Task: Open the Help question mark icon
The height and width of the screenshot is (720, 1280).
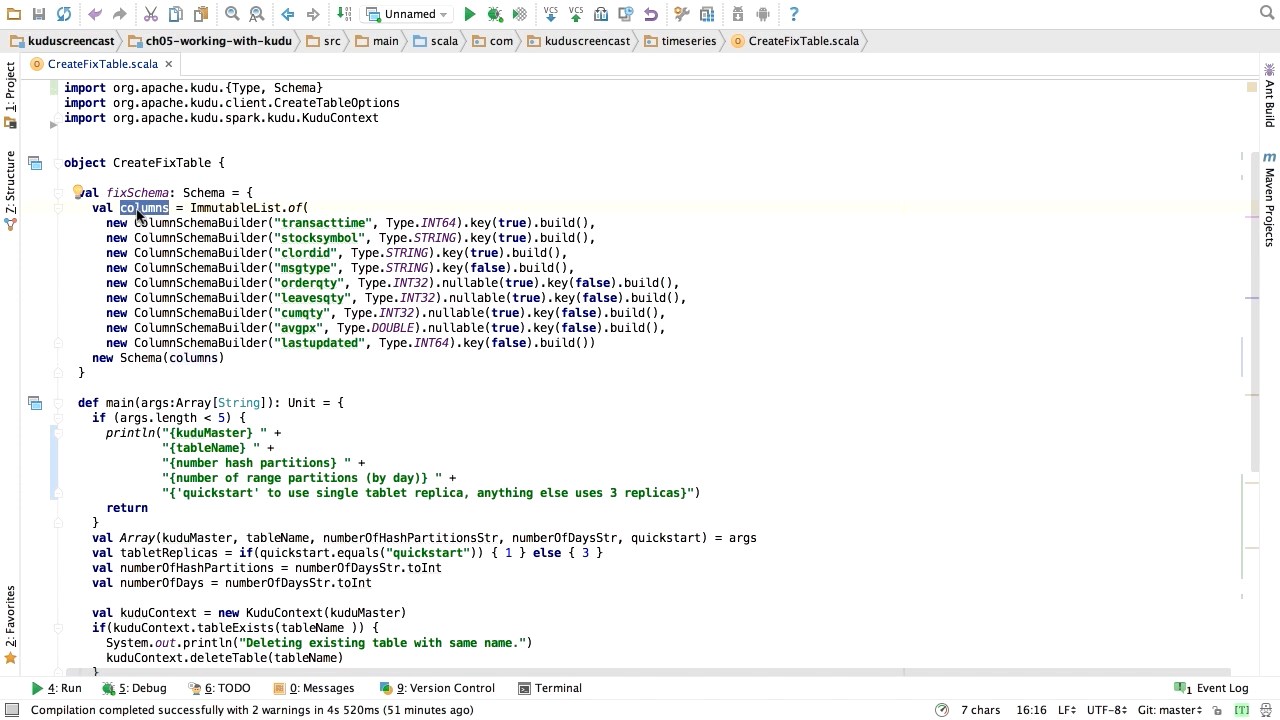Action: pos(794,14)
